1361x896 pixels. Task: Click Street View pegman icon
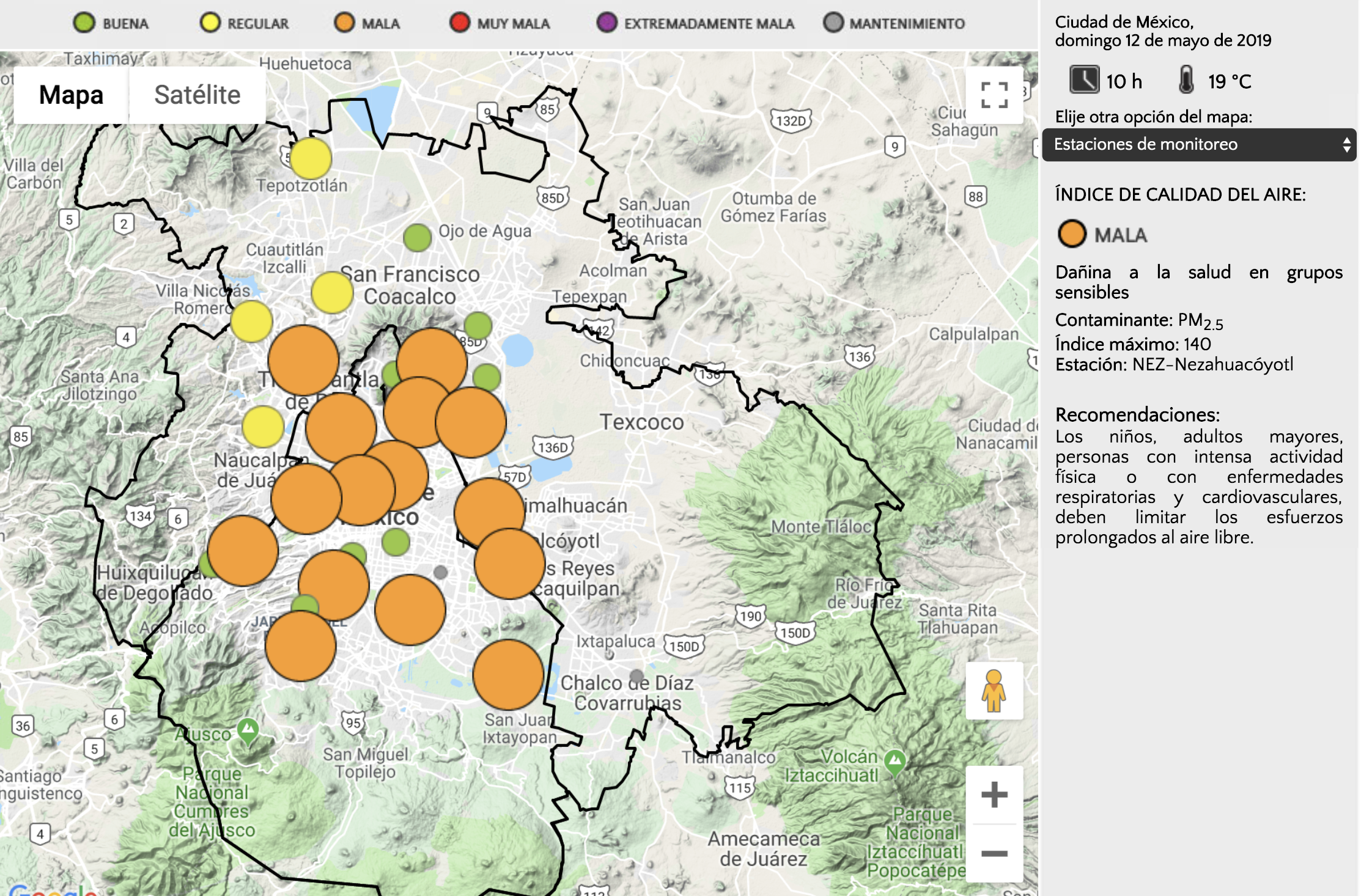coord(994,691)
